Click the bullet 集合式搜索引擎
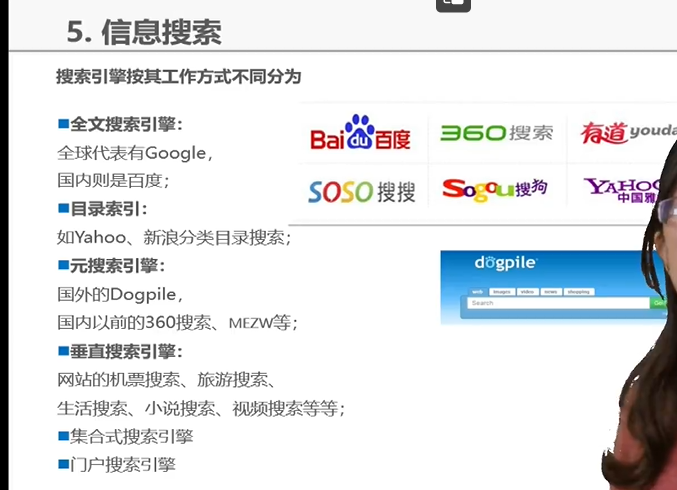This screenshot has width=677, height=490. tap(126, 436)
